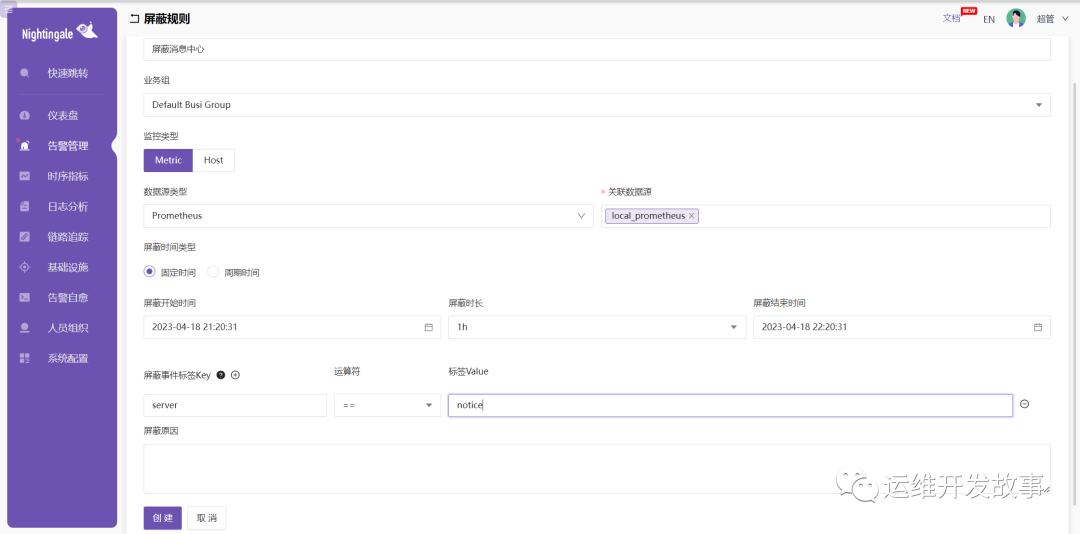The width and height of the screenshot is (1080, 534).
Task: Open calendar icon for mute start time
Action: click(429, 327)
